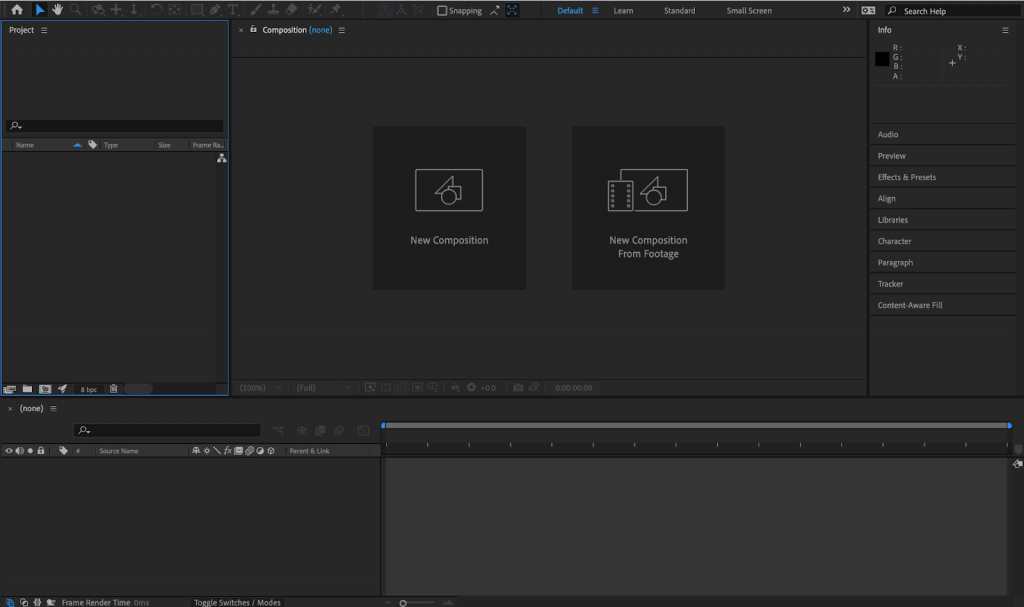Open the Info panel options menu

[x=1005, y=30]
